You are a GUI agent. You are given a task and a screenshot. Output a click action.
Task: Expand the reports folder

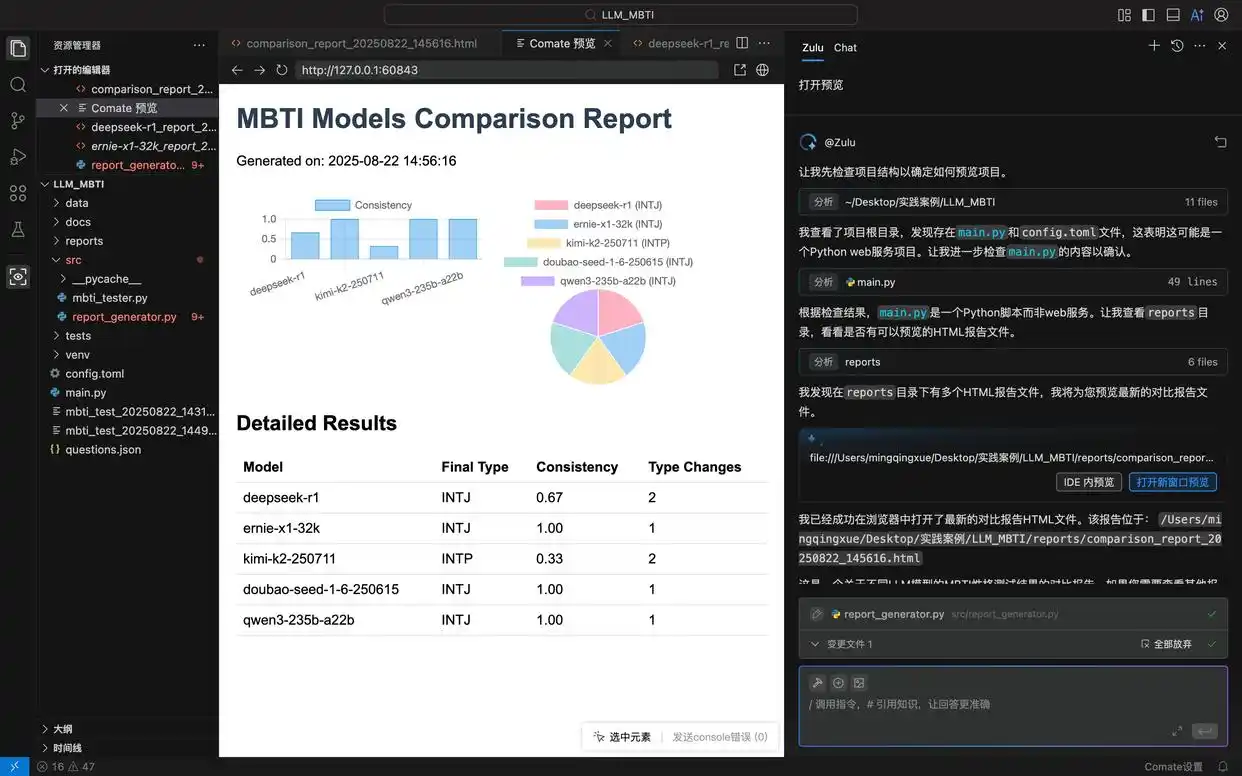coord(84,241)
